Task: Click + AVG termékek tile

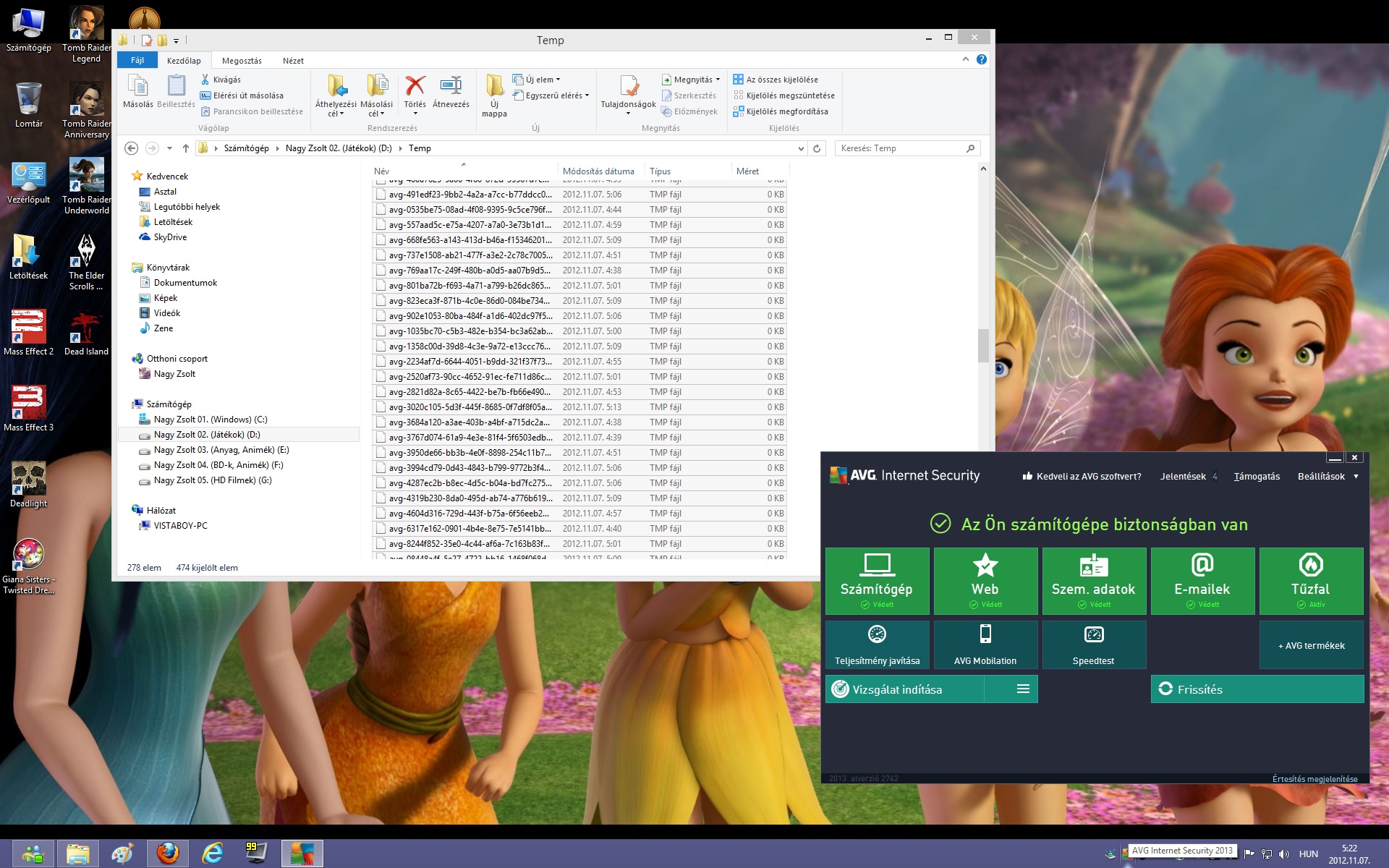Action: [x=1311, y=644]
